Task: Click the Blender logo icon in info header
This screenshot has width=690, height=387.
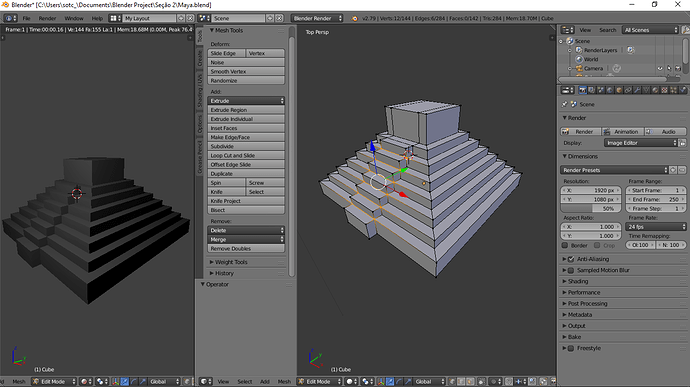Action: tap(355, 18)
